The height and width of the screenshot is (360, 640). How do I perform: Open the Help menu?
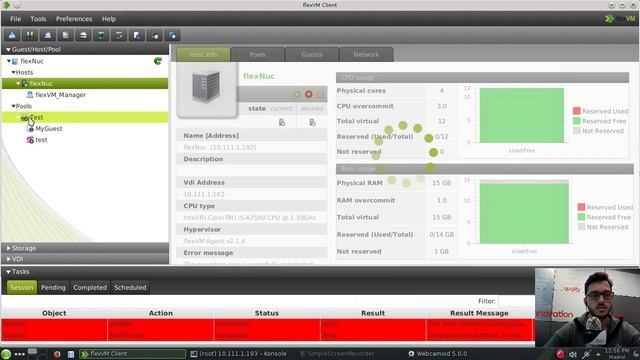tap(109, 19)
